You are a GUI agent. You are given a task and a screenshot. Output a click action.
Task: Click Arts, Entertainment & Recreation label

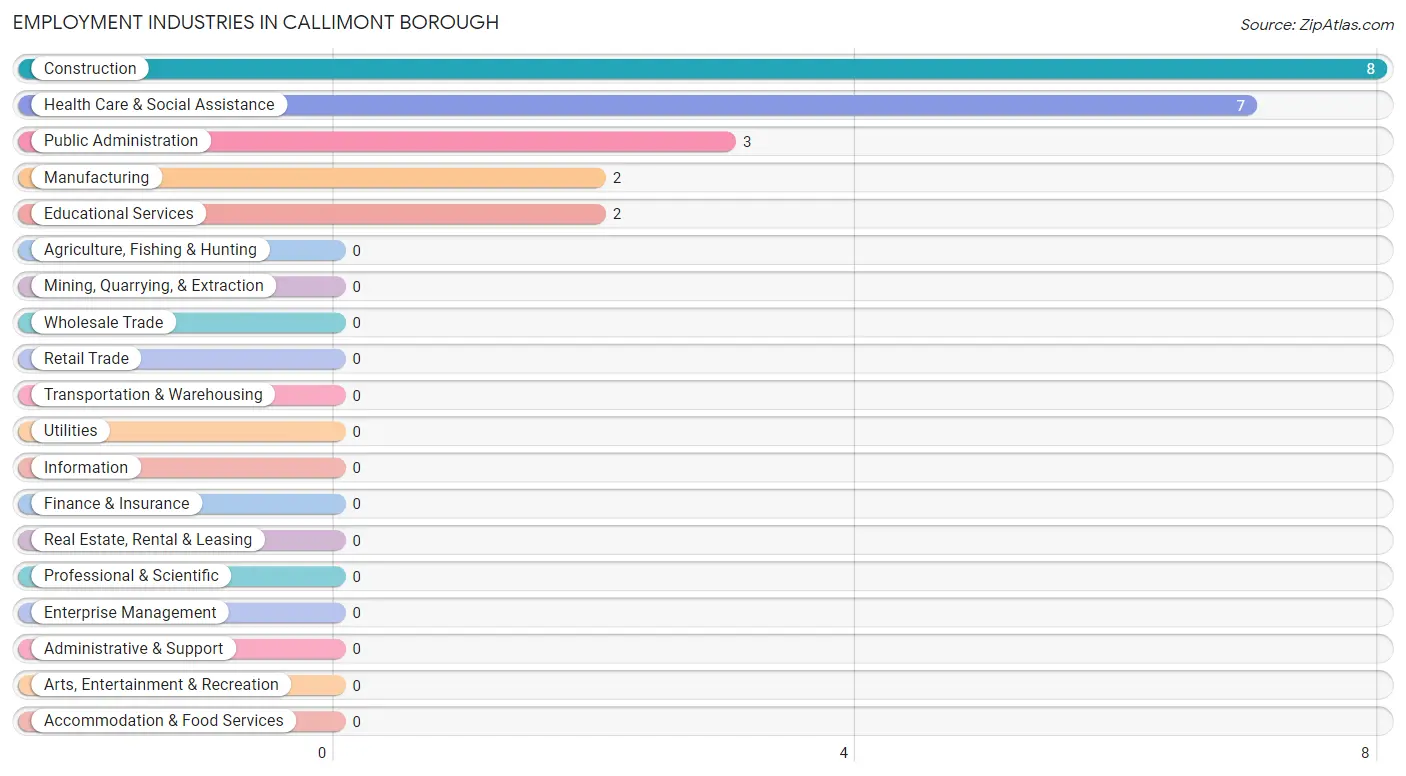[161, 685]
